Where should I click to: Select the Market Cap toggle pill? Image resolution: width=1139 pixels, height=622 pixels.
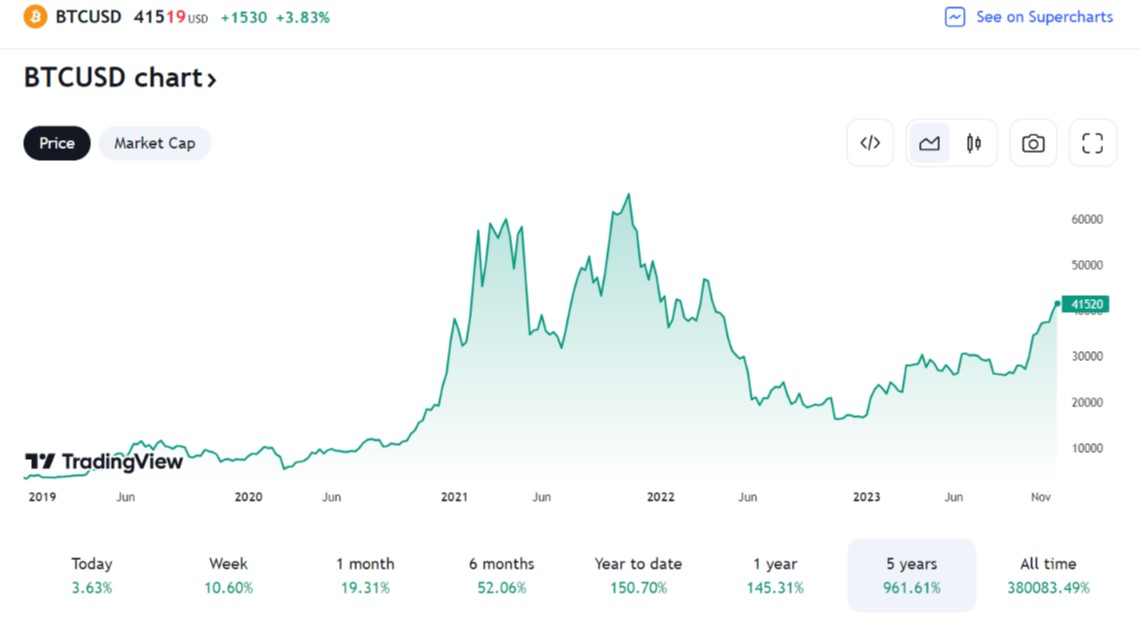[x=154, y=143]
